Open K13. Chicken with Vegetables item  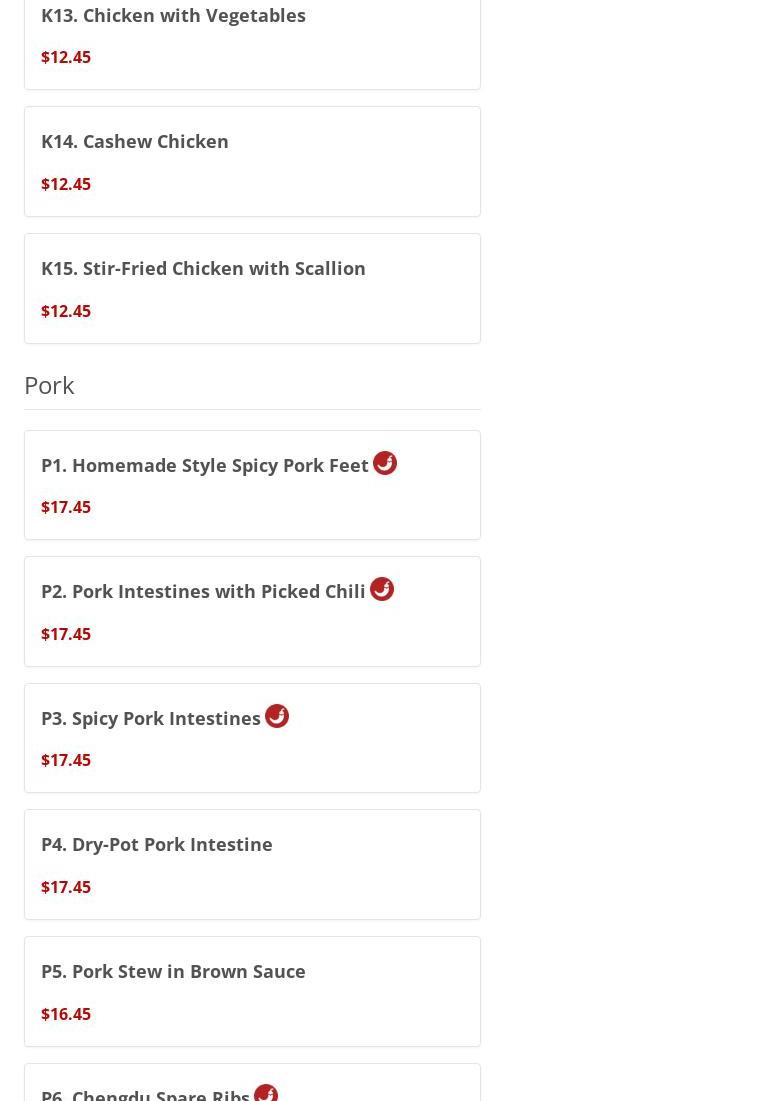(173, 15)
